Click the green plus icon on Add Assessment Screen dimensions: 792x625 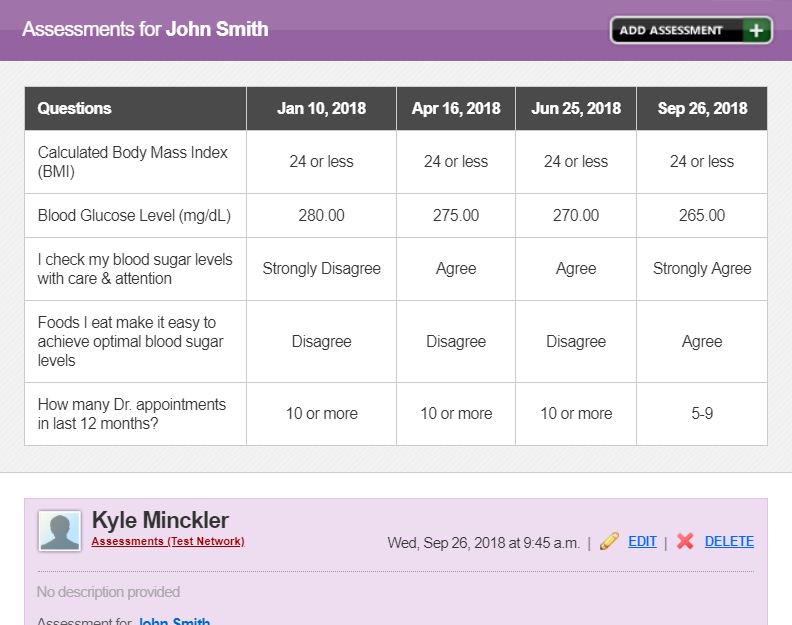756,30
